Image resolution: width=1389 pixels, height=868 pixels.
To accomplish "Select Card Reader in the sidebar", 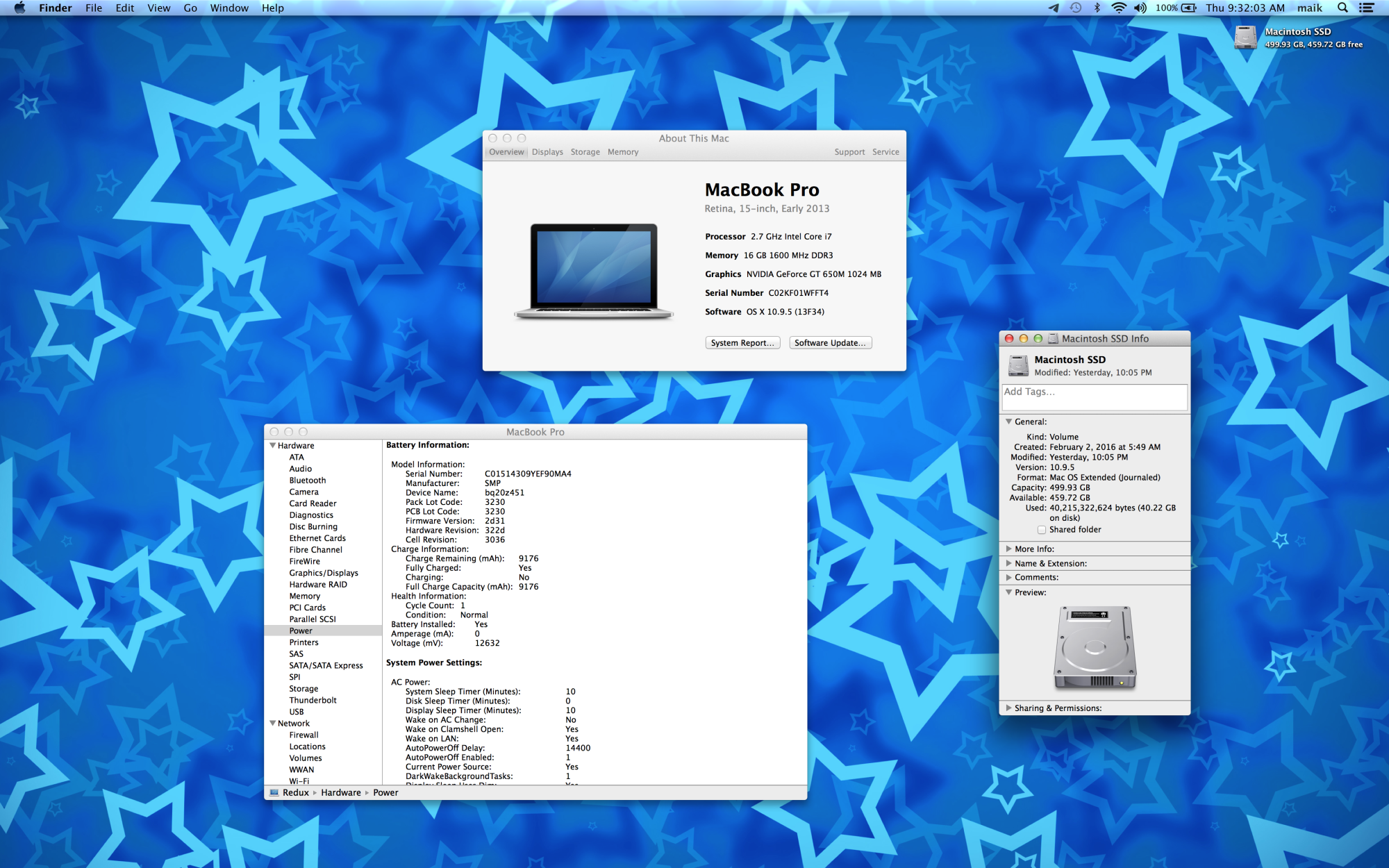I will (x=313, y=503).
